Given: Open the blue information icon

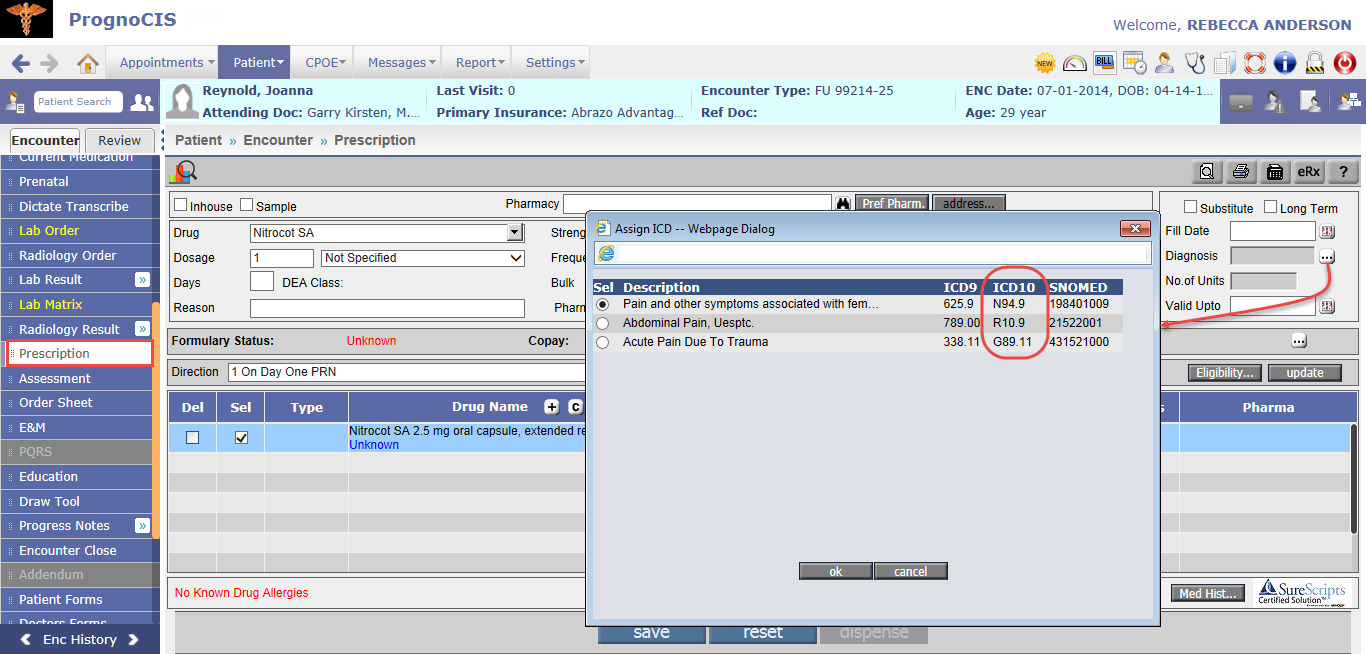Looking at the screenshot, I should pyautogui.click(x=1285, y=63).
